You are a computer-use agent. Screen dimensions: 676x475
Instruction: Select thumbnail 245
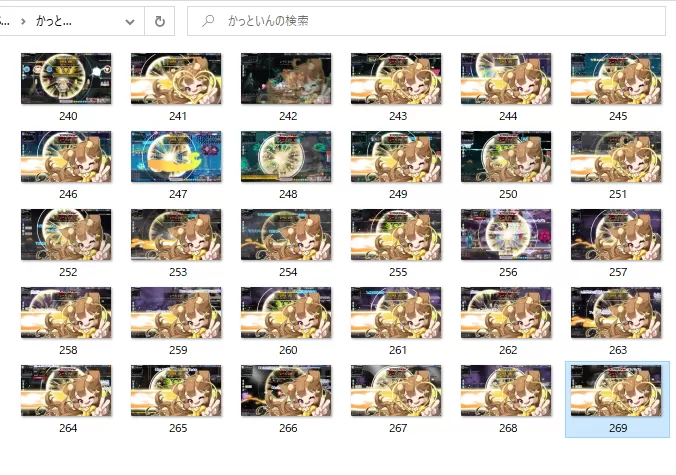[616, 78]
